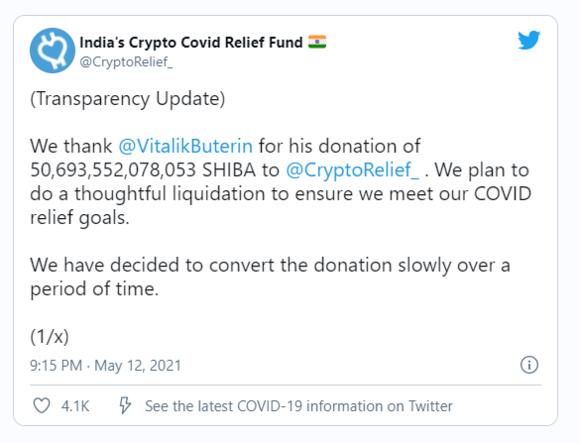Click the 50,693,552,078,053 SHIBA amount text

point(143,170)
